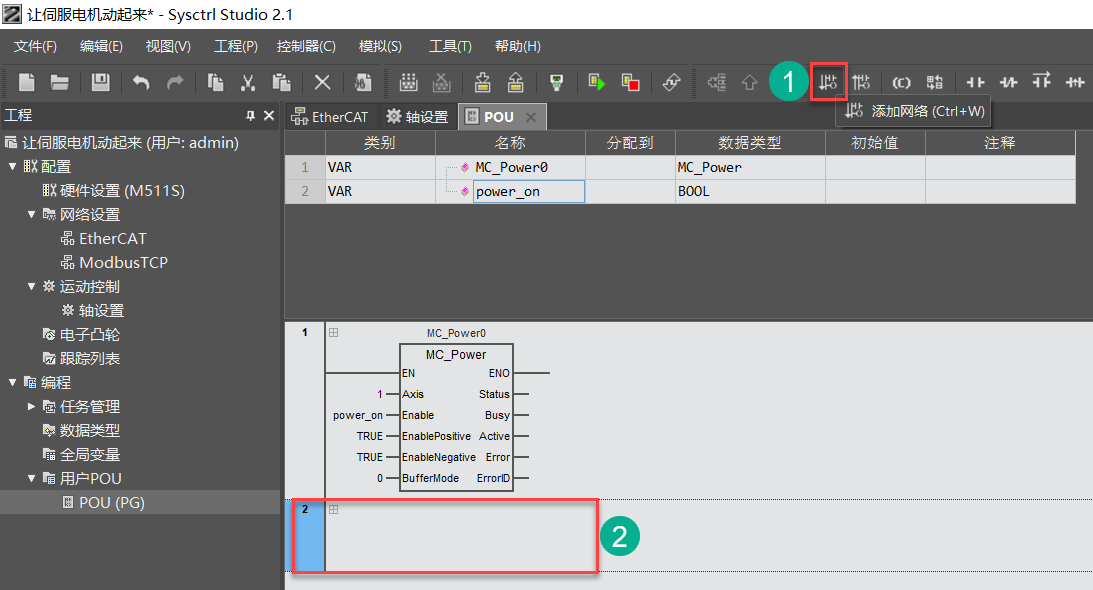
Task: Click the Save floppy disk icon
Action: 100,82
